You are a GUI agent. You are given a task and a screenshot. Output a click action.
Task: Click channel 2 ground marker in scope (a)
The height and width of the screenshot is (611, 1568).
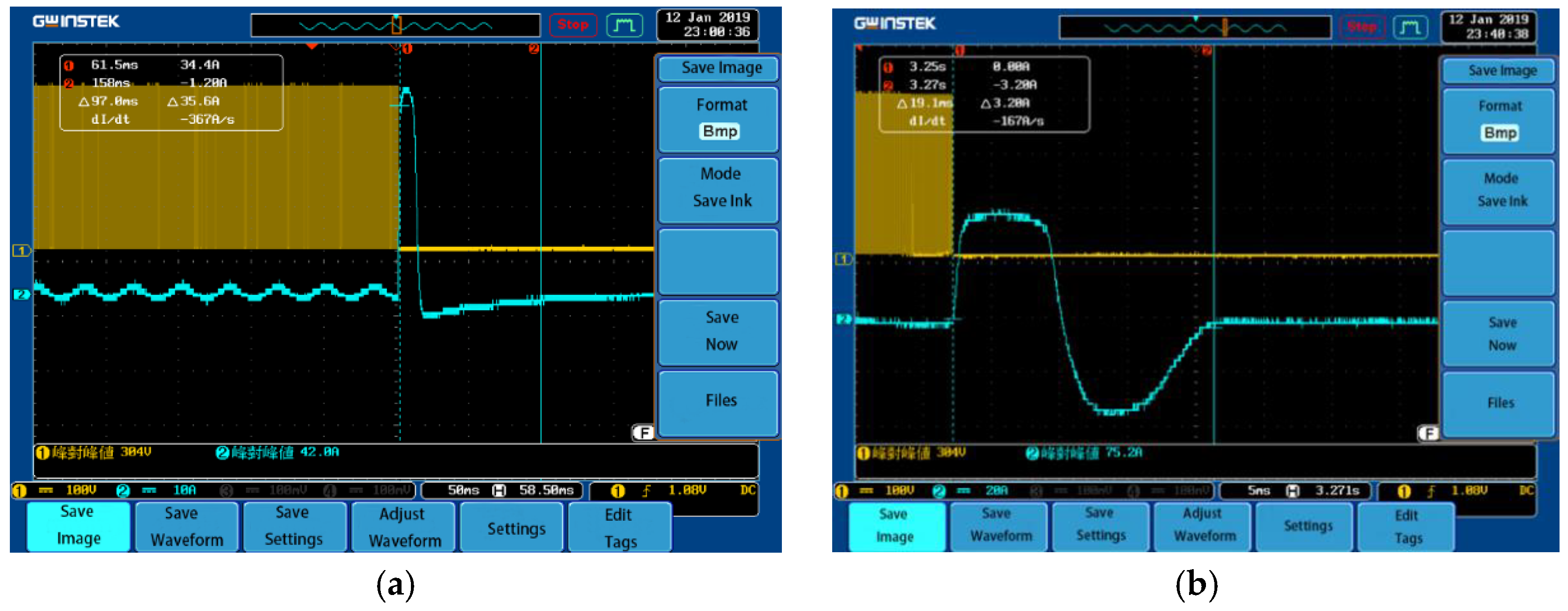pyautogui.click(x=21, y=295)
